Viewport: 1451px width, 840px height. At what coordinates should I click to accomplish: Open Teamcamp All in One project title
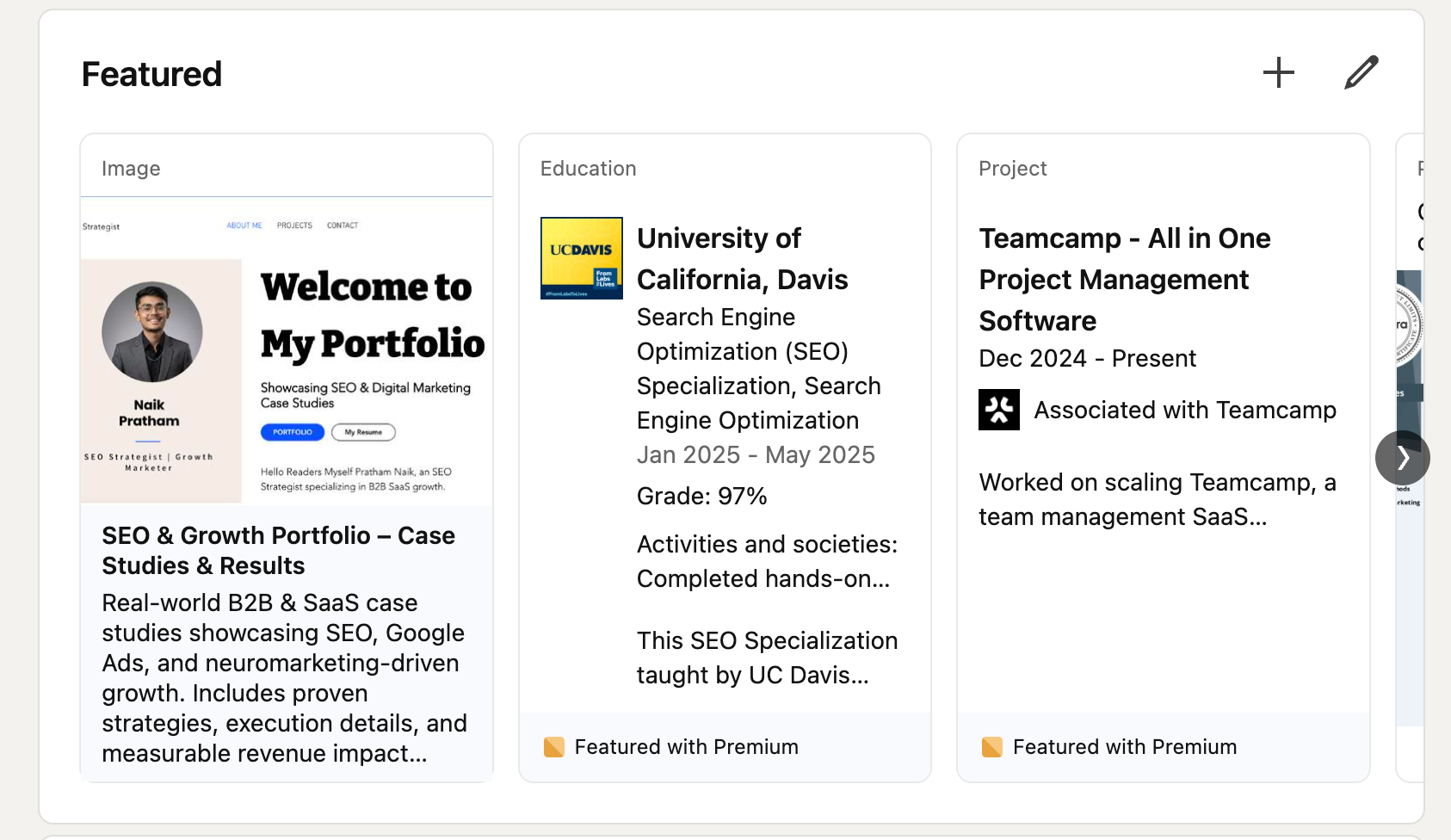coord(1123,279)
